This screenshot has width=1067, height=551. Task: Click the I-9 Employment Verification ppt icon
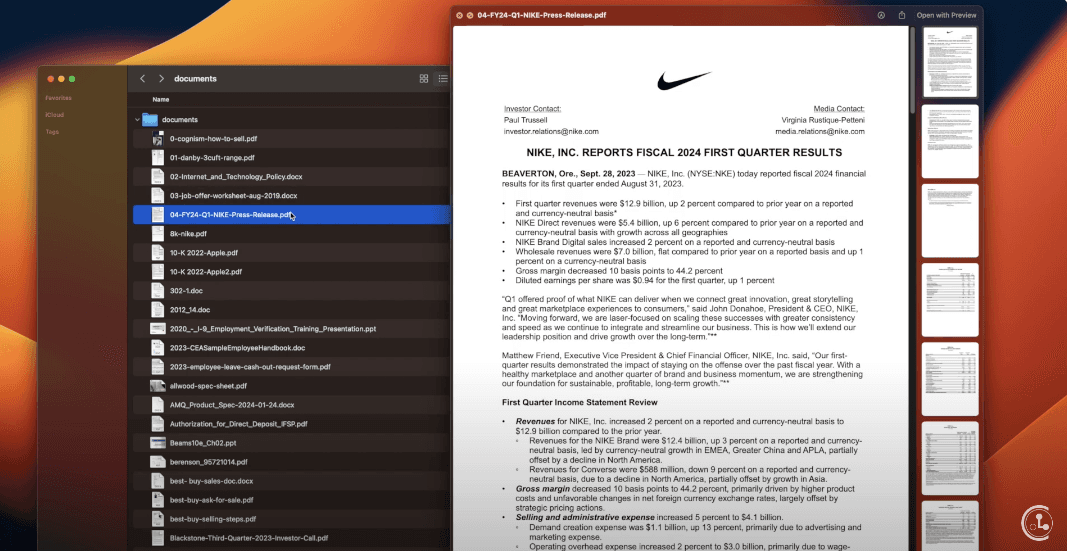[x=157, y=329]
